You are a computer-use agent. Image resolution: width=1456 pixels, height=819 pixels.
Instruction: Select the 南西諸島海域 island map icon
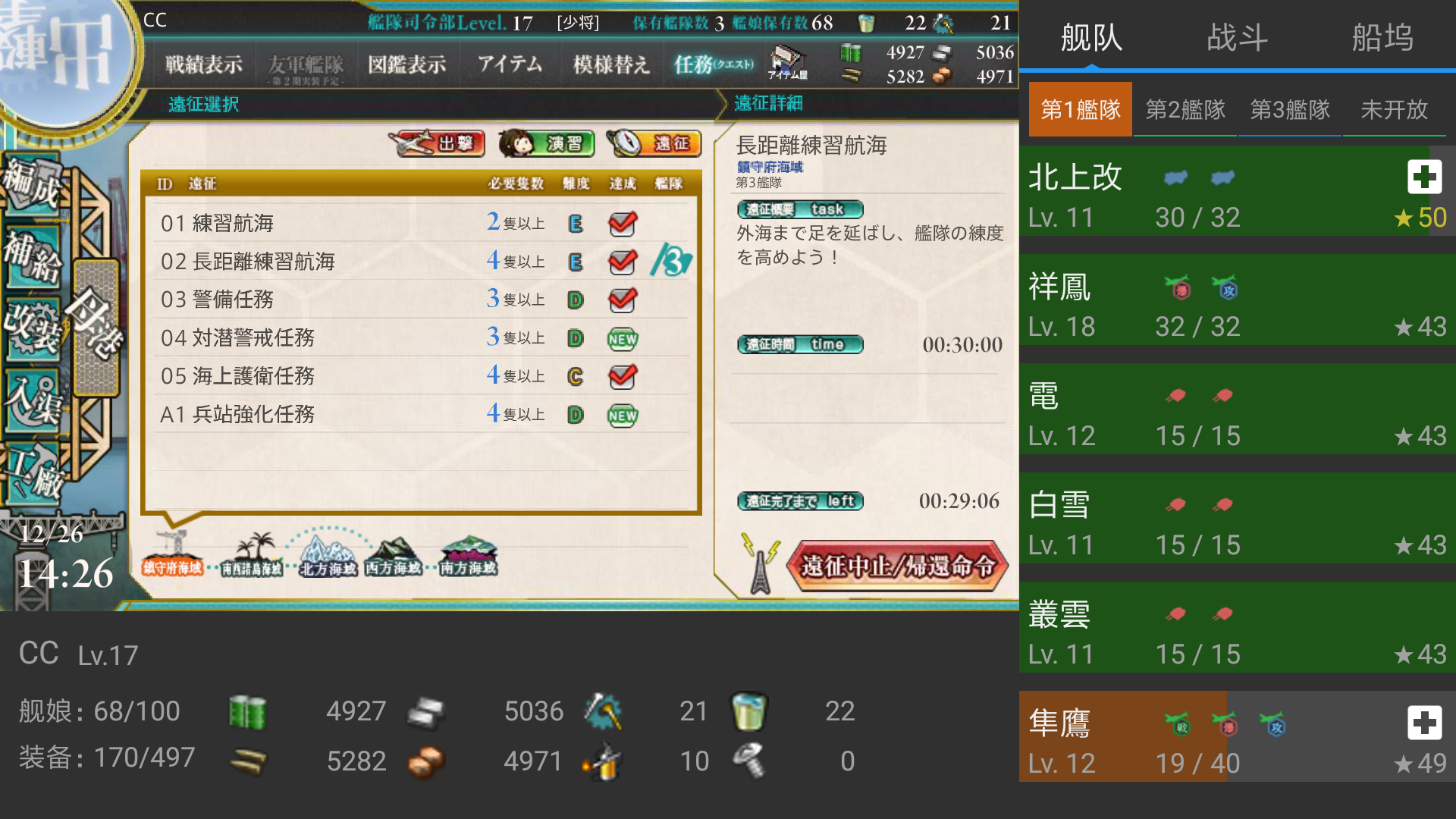(251, 555)
